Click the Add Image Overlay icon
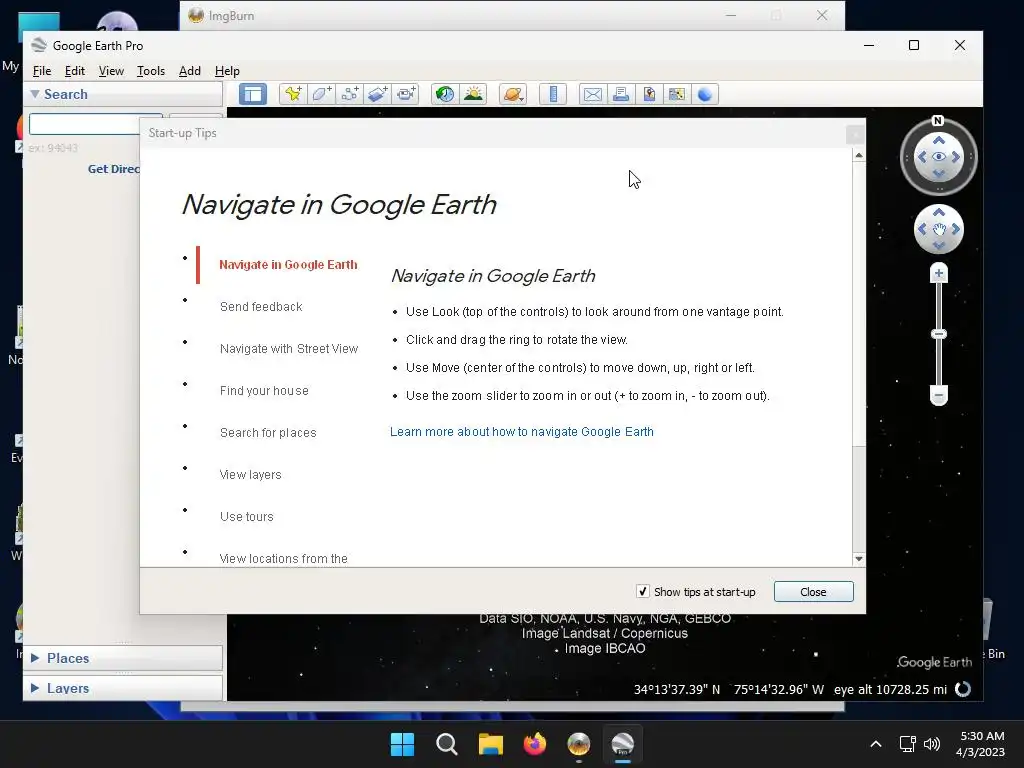Screen dimensions: 1024x768 [377, 94]
